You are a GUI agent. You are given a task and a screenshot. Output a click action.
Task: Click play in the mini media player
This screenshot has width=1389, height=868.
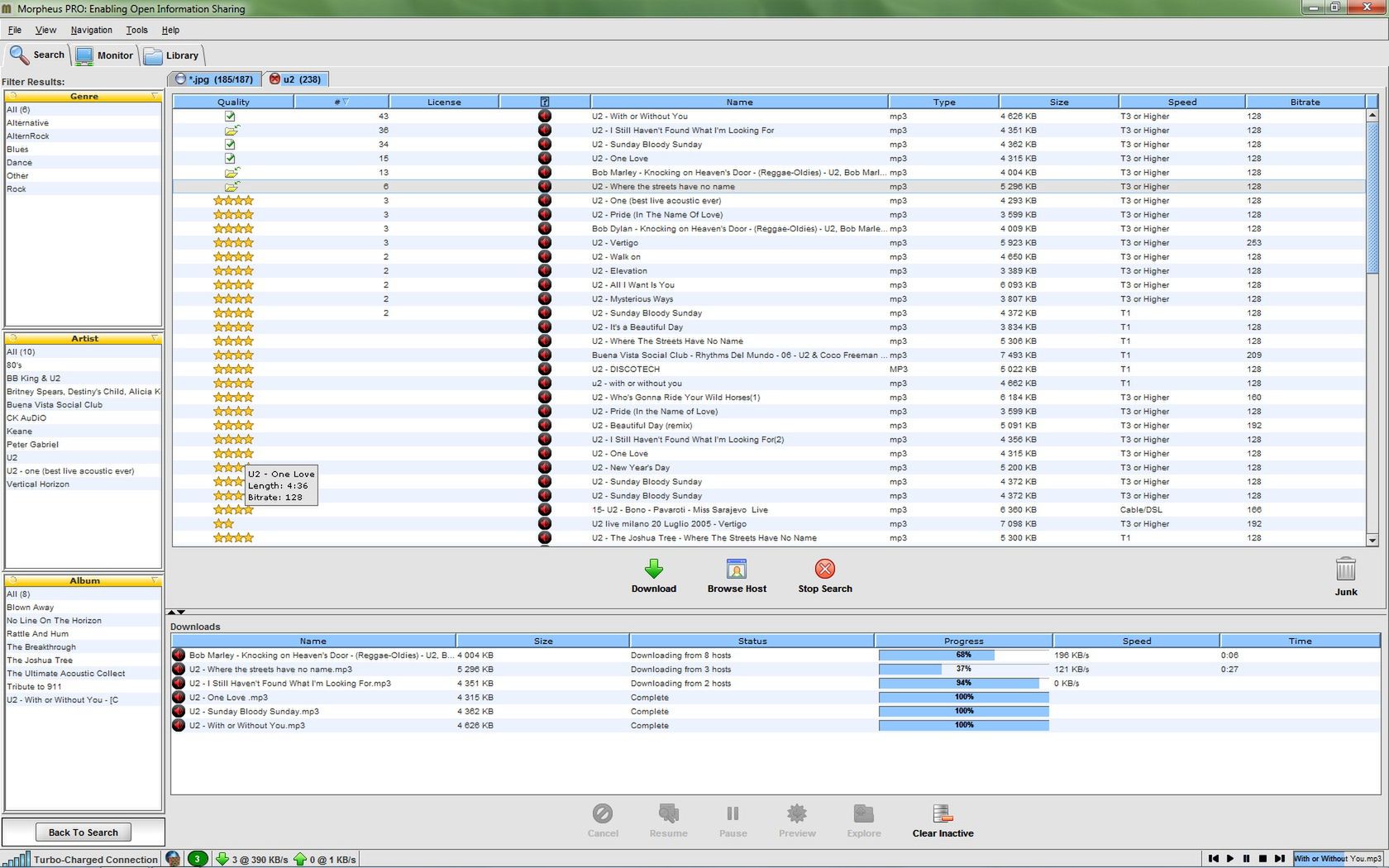[1229, 859]
